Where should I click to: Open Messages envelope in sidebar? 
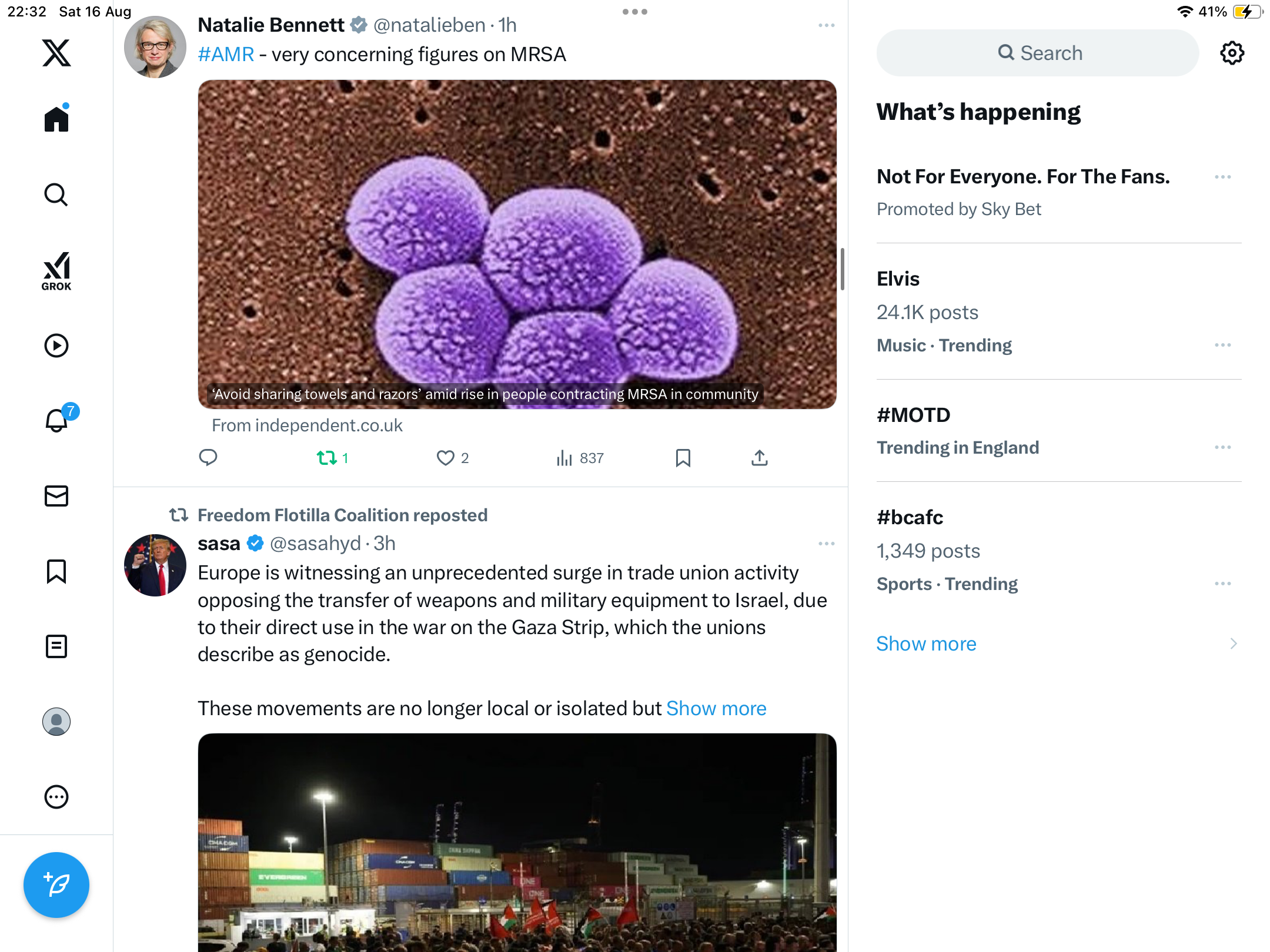click(x=56, y=496)
